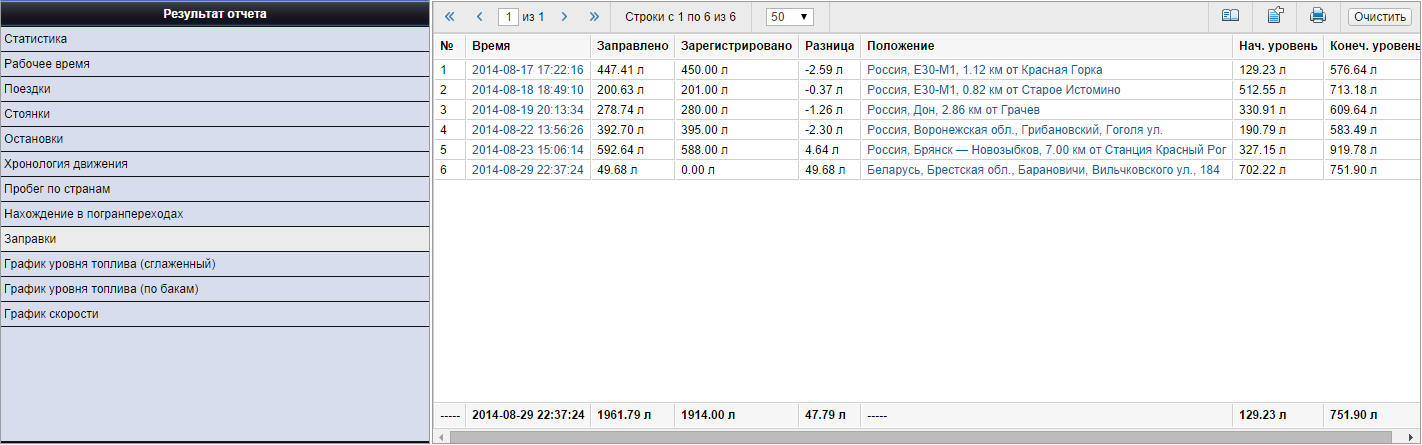1422x445 pixels.
Task: Click the export report file icon
Action: (x=1275, y=16)
